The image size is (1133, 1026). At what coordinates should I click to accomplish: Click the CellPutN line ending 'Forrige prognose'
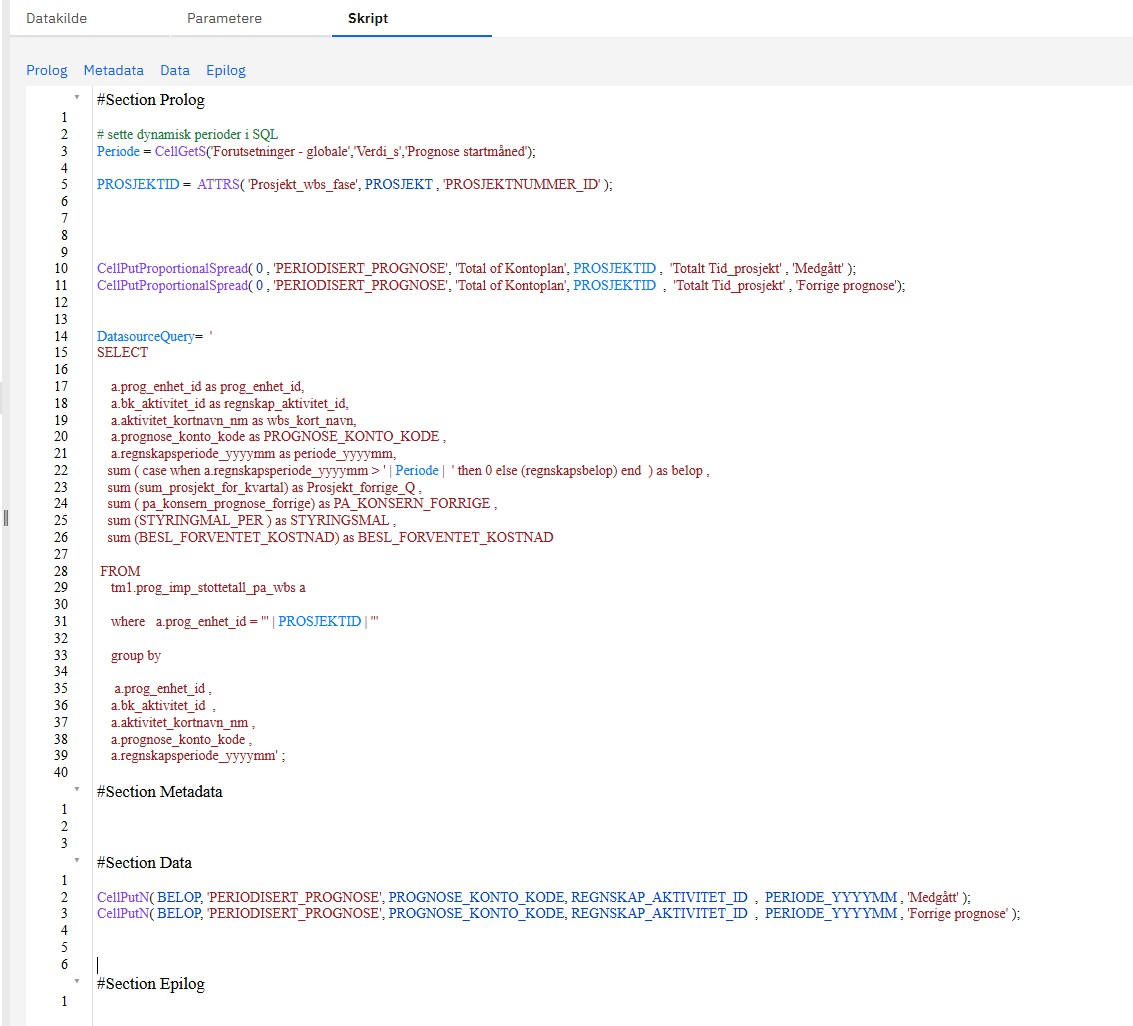coord(559,914)
